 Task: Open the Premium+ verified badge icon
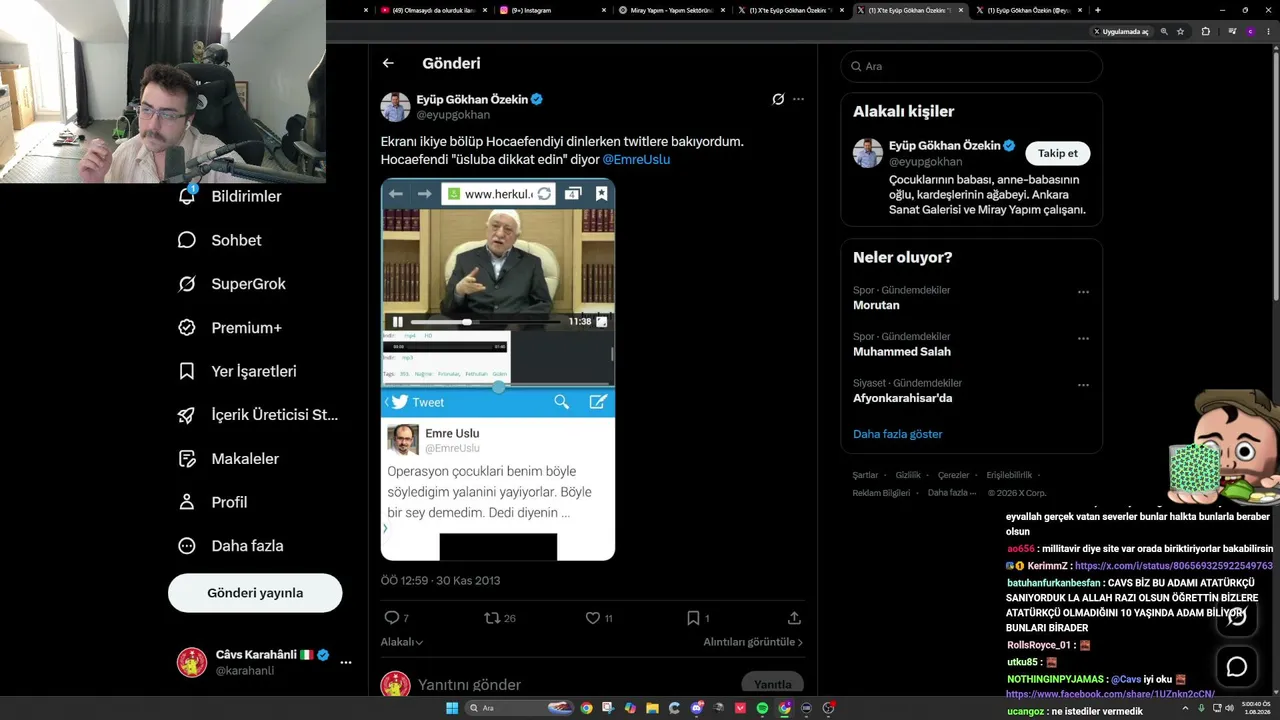[187, 328]
